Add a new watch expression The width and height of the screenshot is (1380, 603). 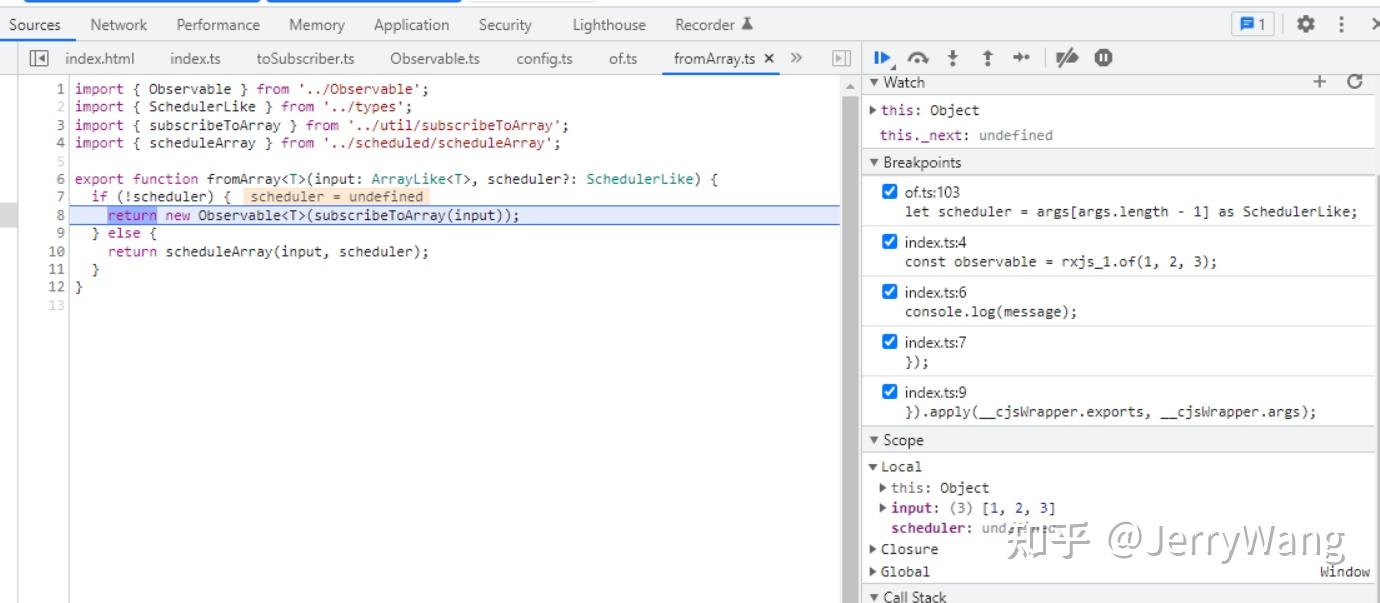(x=1319, y=82)
